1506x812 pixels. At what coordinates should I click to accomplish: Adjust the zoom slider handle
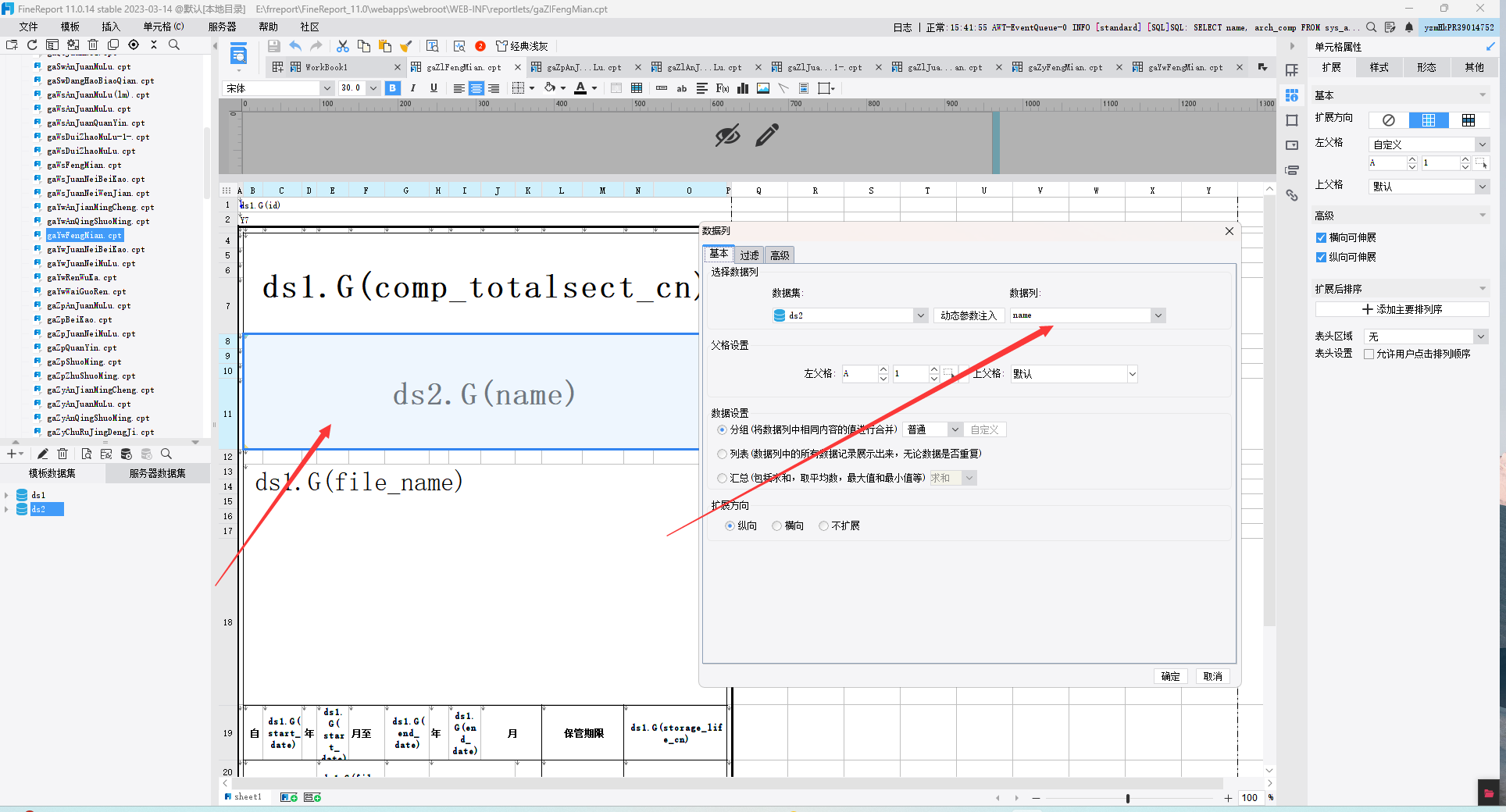point(1128,798)
